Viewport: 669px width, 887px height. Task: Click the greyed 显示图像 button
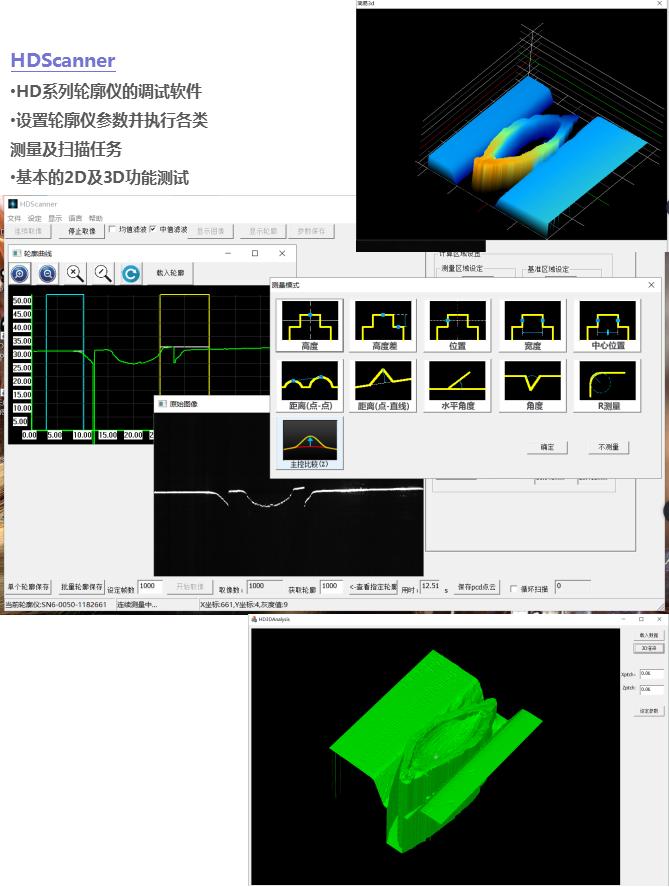tap(210, 231)
